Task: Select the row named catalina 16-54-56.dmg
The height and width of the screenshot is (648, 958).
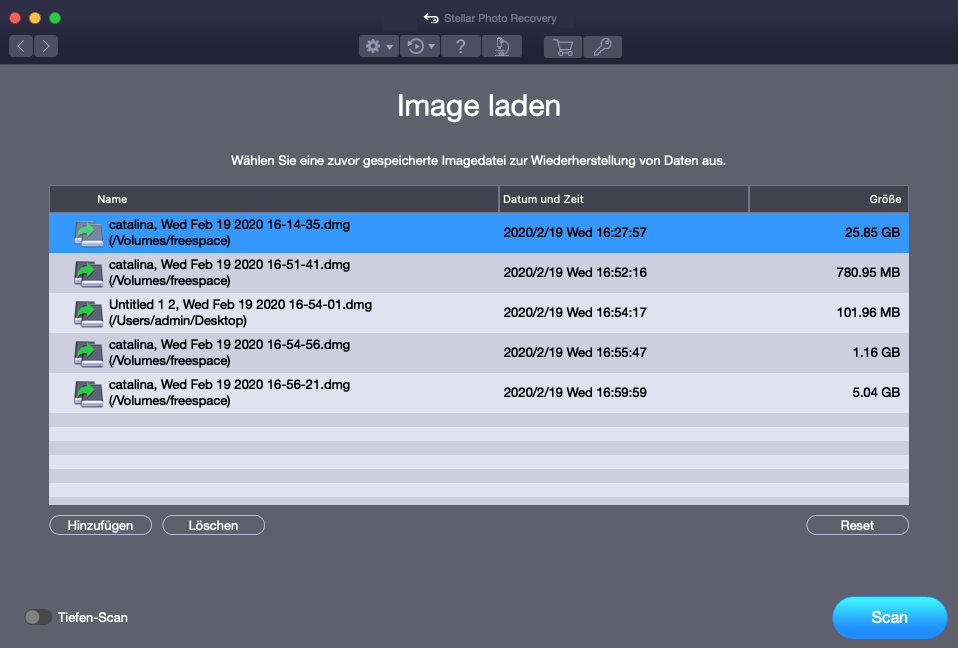Action: (479, 352)
